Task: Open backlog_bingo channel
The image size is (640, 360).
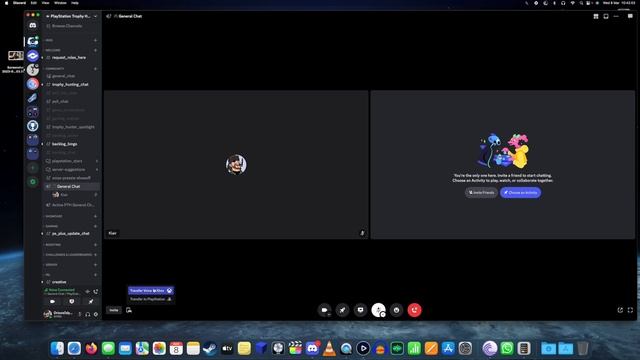Action: [64, 144]
